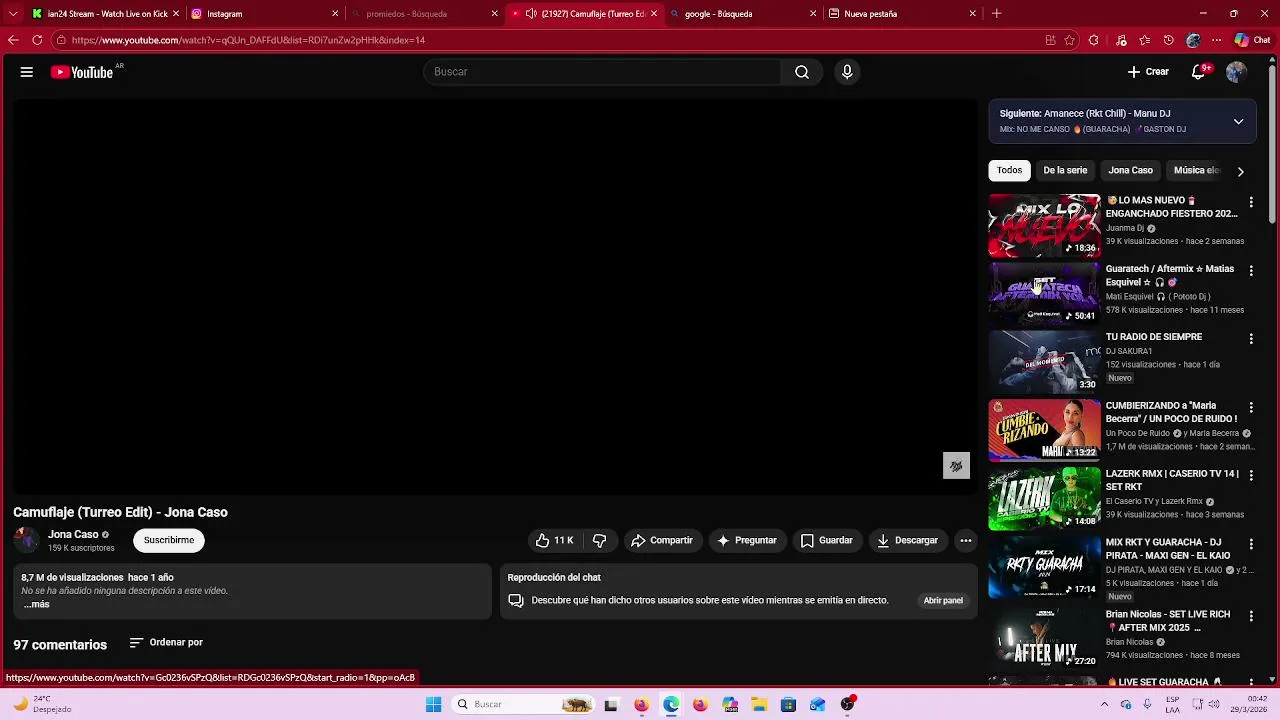Share the video via Compartir
Viewport: 1280px width, 720px height.
[x=661, y=540]
